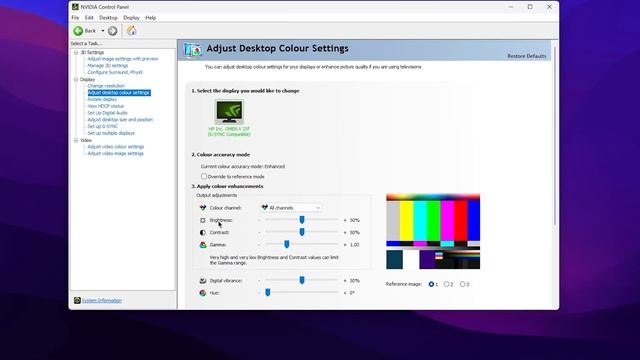This screenshot has width=640, height=360.
Task: Open the Edit menu
Action: (89, 18)
